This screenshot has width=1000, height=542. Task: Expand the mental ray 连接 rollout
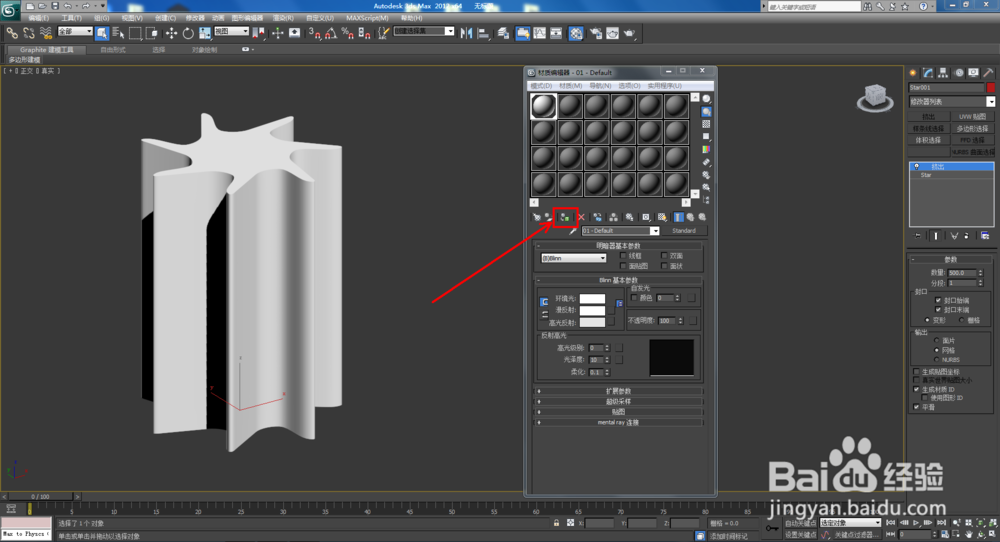coord(619,422)
